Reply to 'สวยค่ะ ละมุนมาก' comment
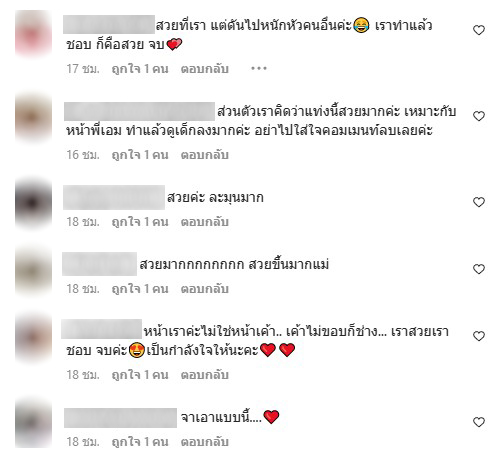 (204, 222)
